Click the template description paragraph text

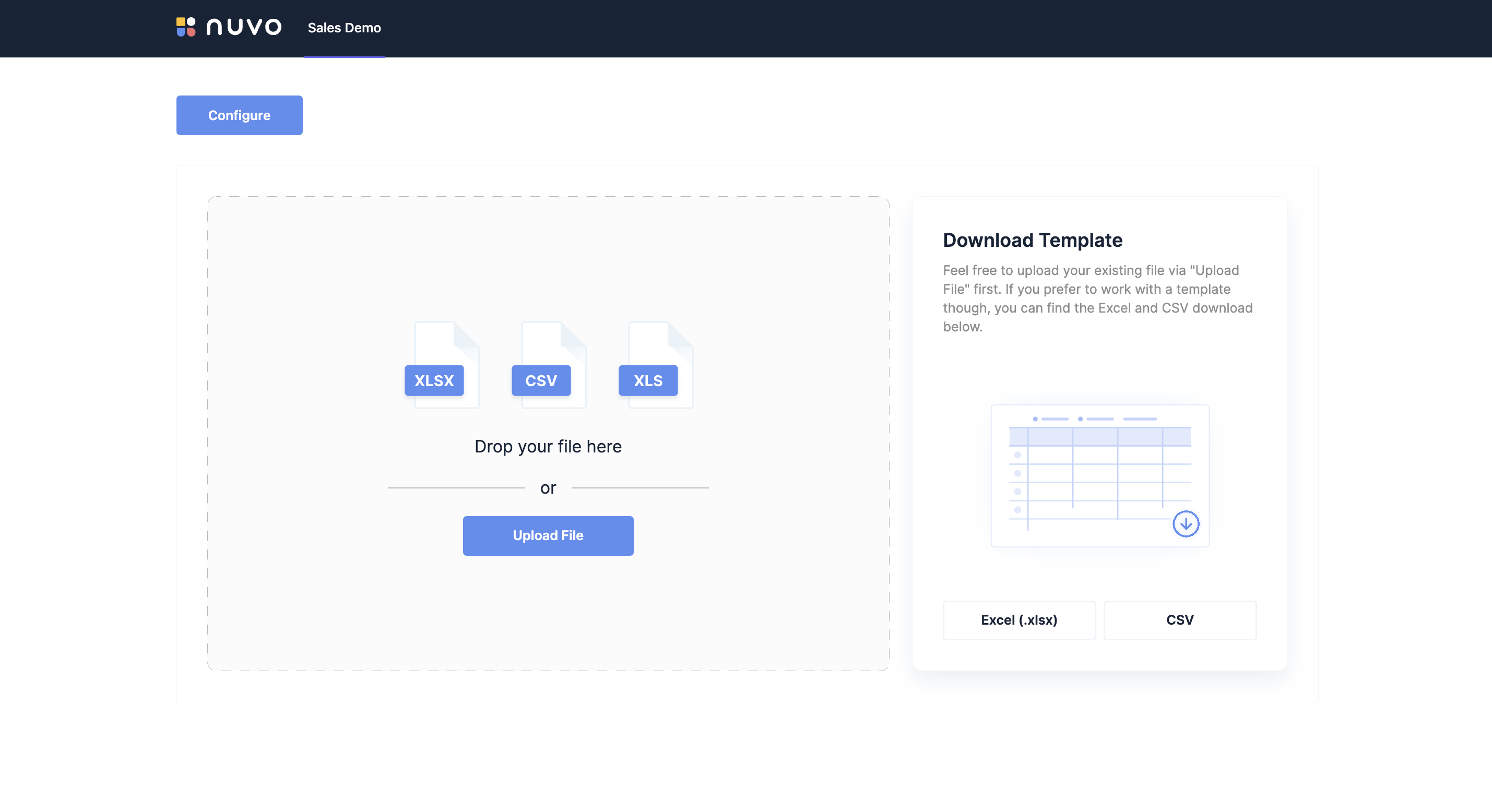coord(1097,298)
